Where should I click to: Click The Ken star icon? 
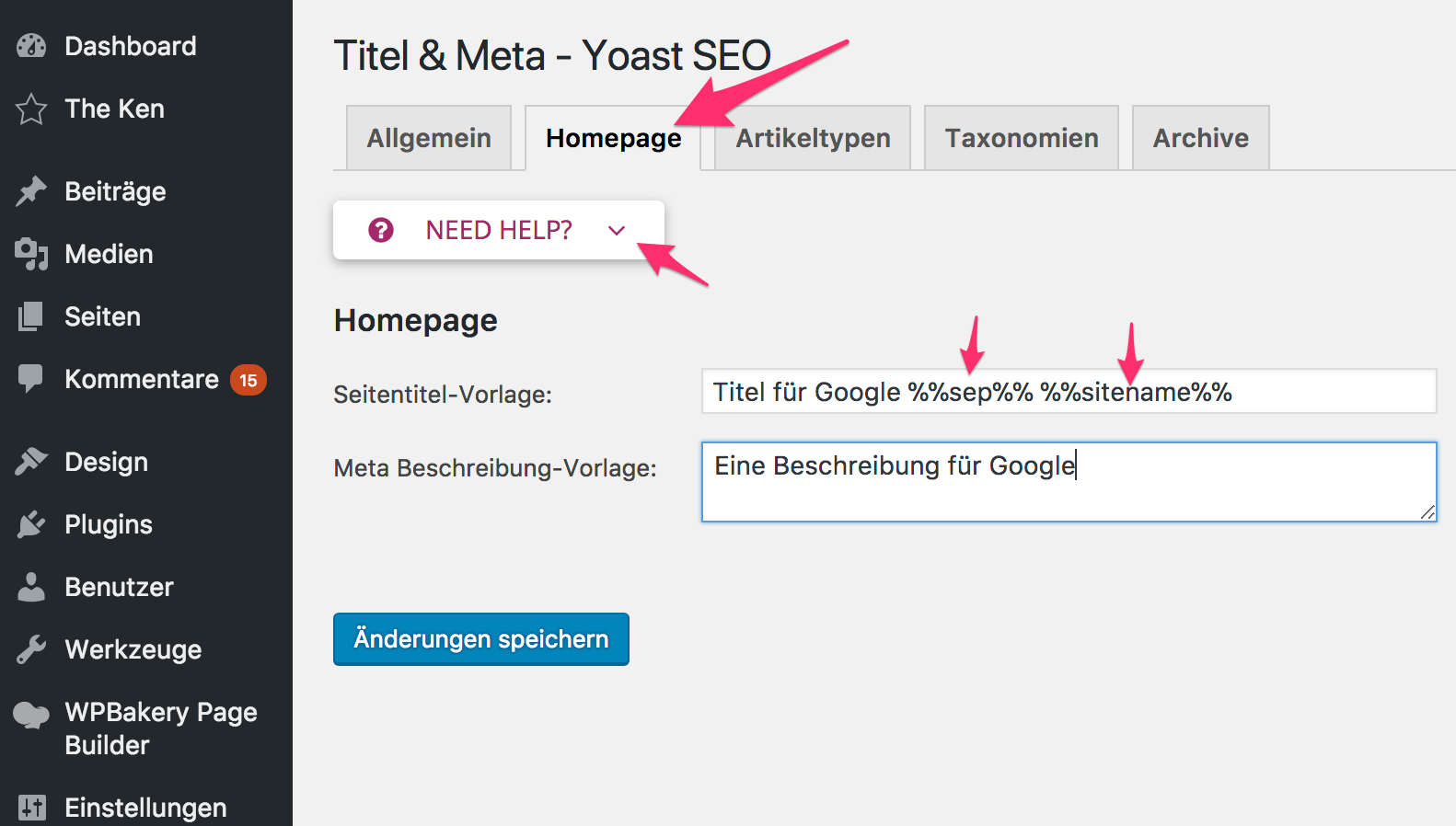[31, 109]
